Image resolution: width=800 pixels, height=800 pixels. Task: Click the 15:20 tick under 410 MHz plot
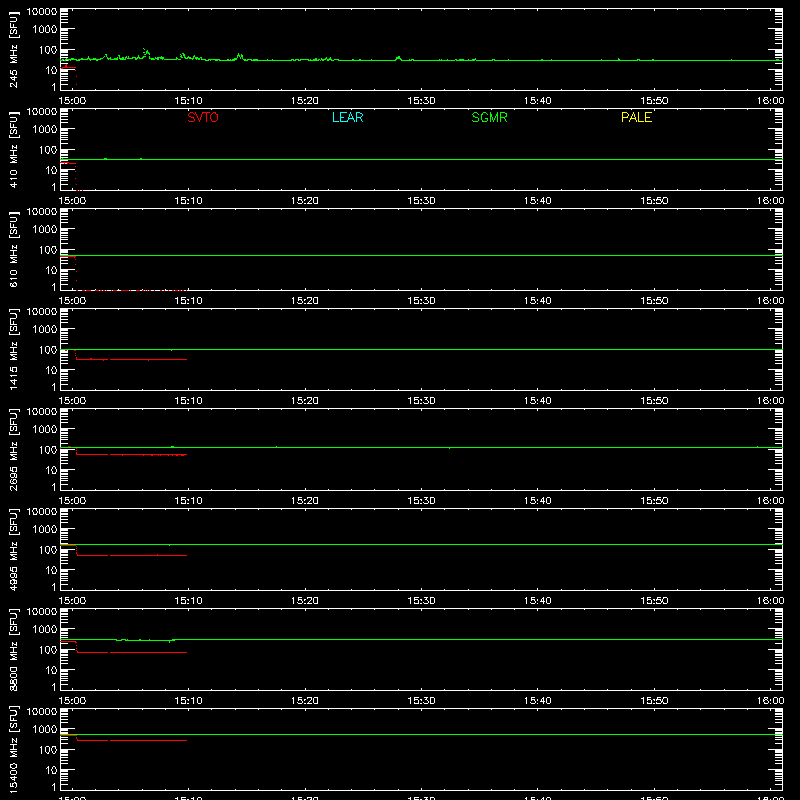[305, 201]
